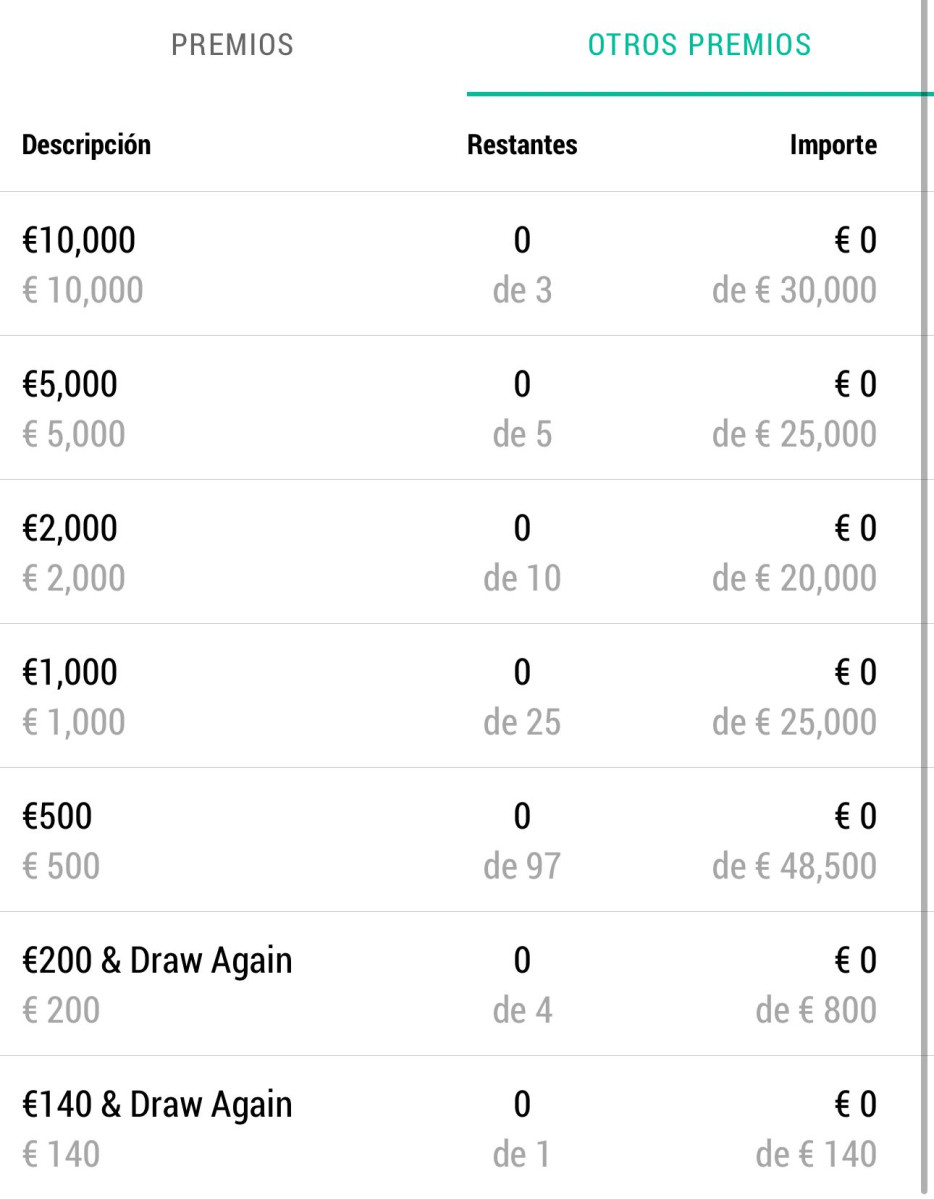Select the OTROS PREMIOS tab
934x1200 pixels.
(x=699, y=46)
